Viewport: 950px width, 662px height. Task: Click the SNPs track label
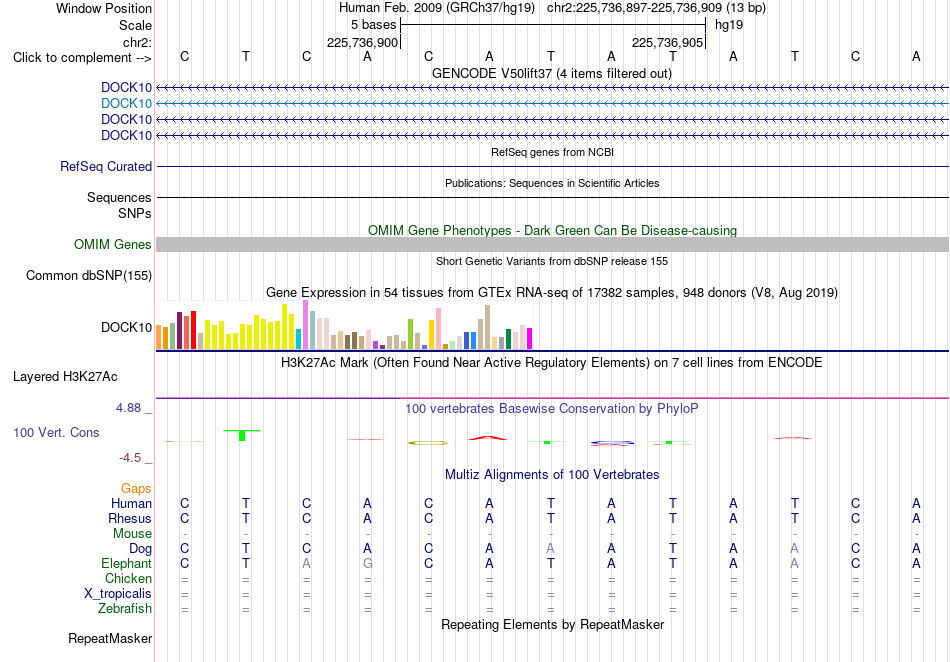coord(135,213)
